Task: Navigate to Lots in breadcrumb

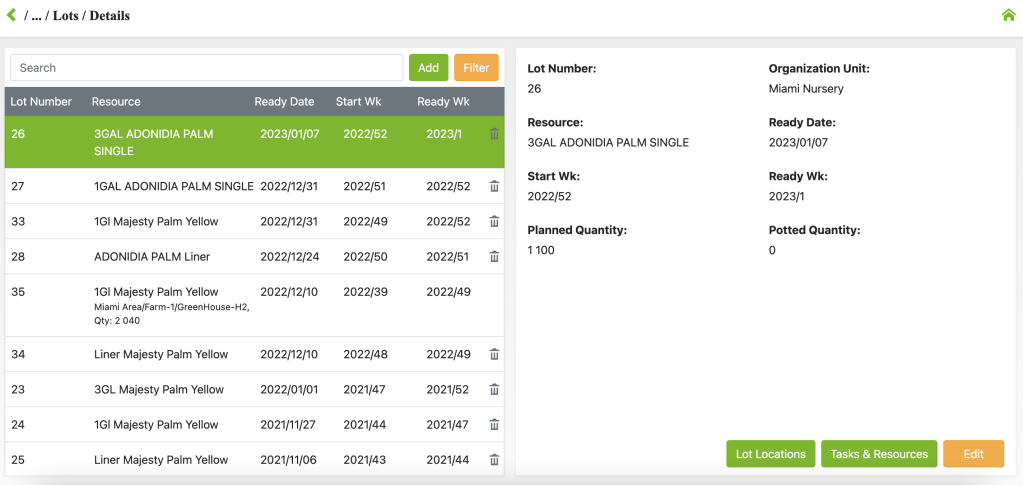Action: pos(66,16)
